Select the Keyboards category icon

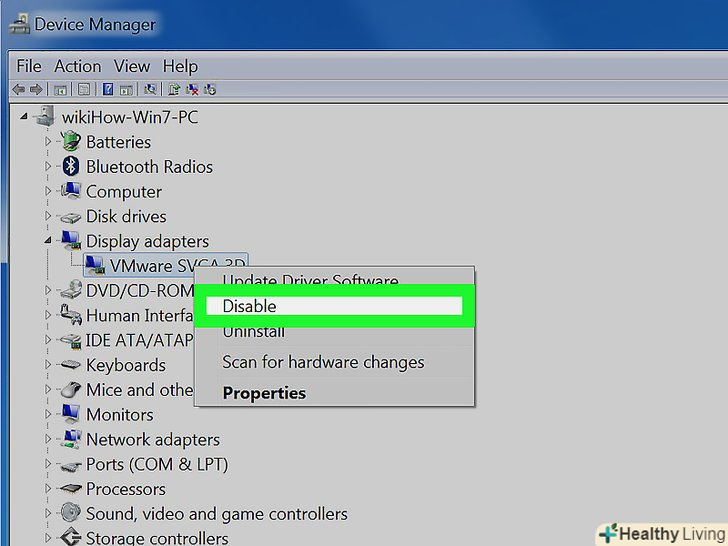tap(71, 365)
